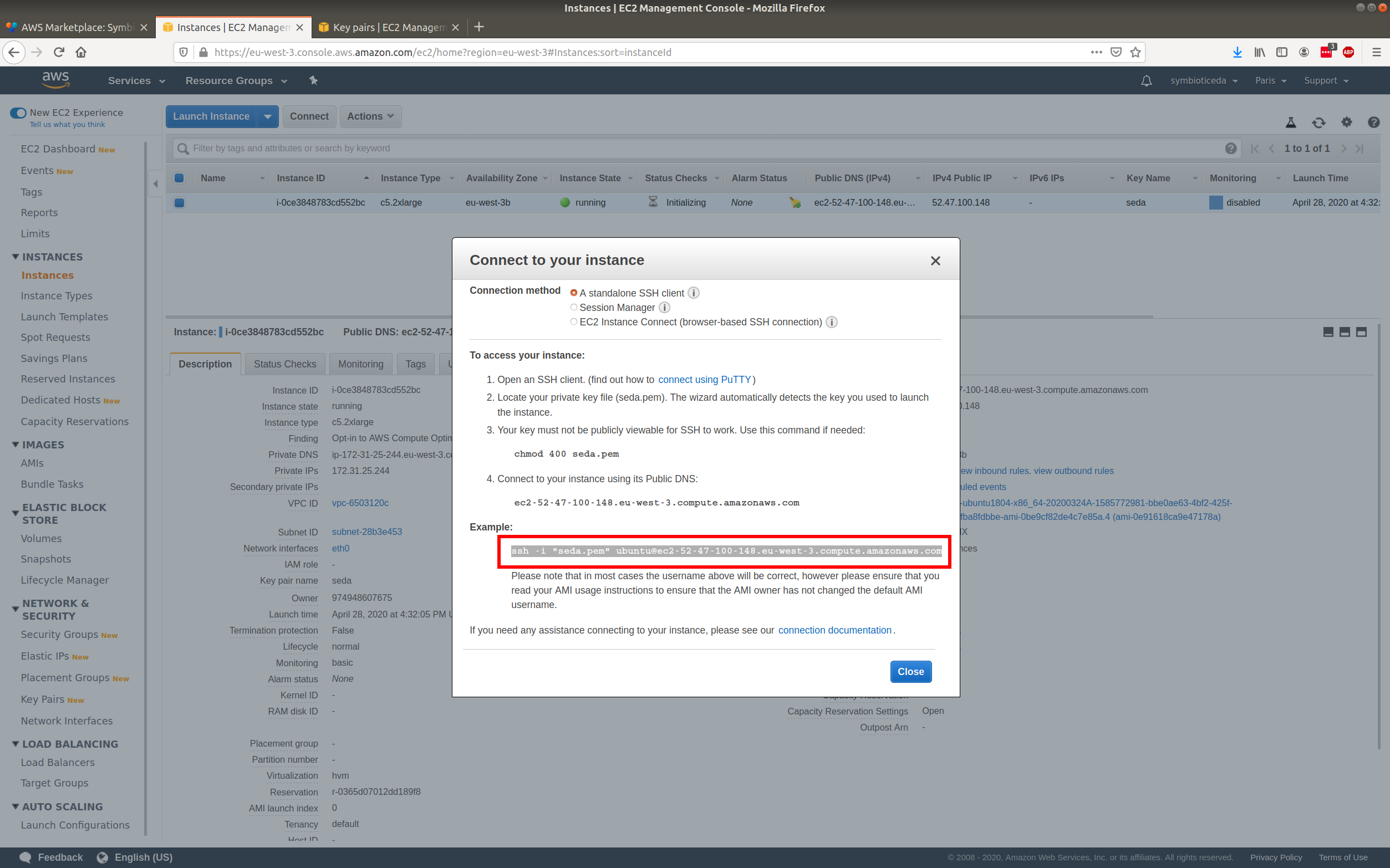Open the vpc-6503120c link
This screenshot has height=868, width=1390.
pos(360,503)
